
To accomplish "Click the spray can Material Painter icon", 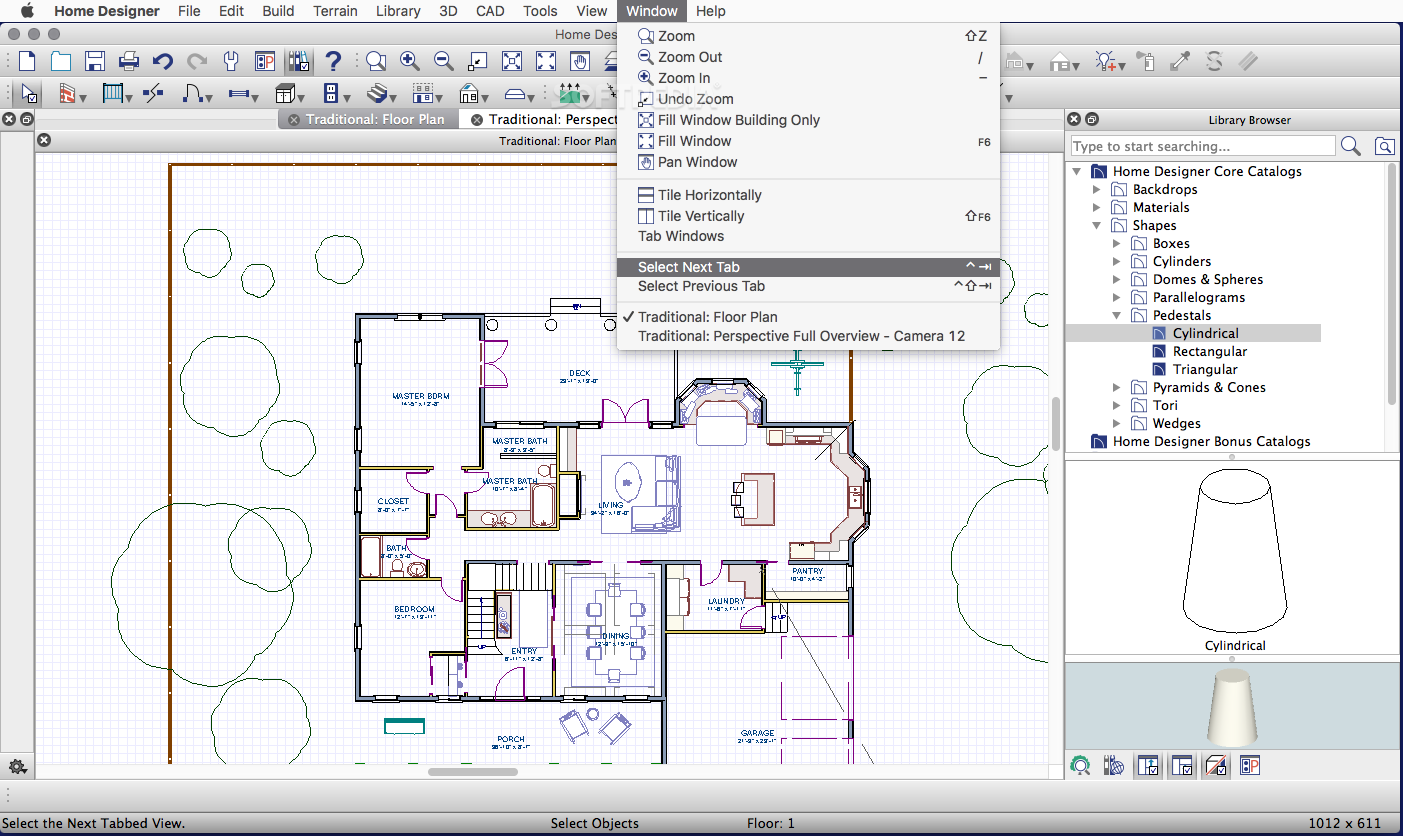I will click(x=1146, y=61).
